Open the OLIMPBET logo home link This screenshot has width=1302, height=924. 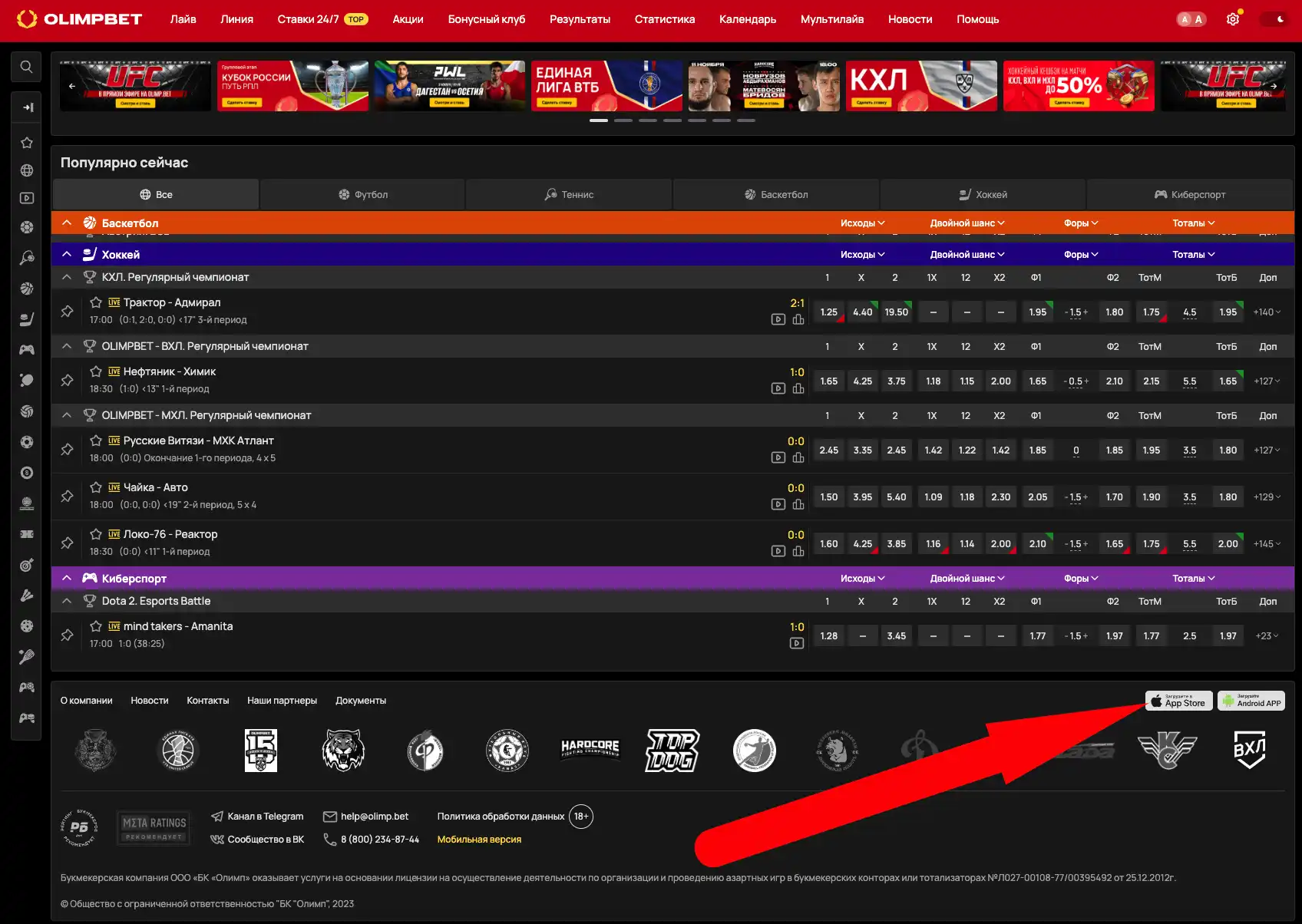[x=79, y=19]
